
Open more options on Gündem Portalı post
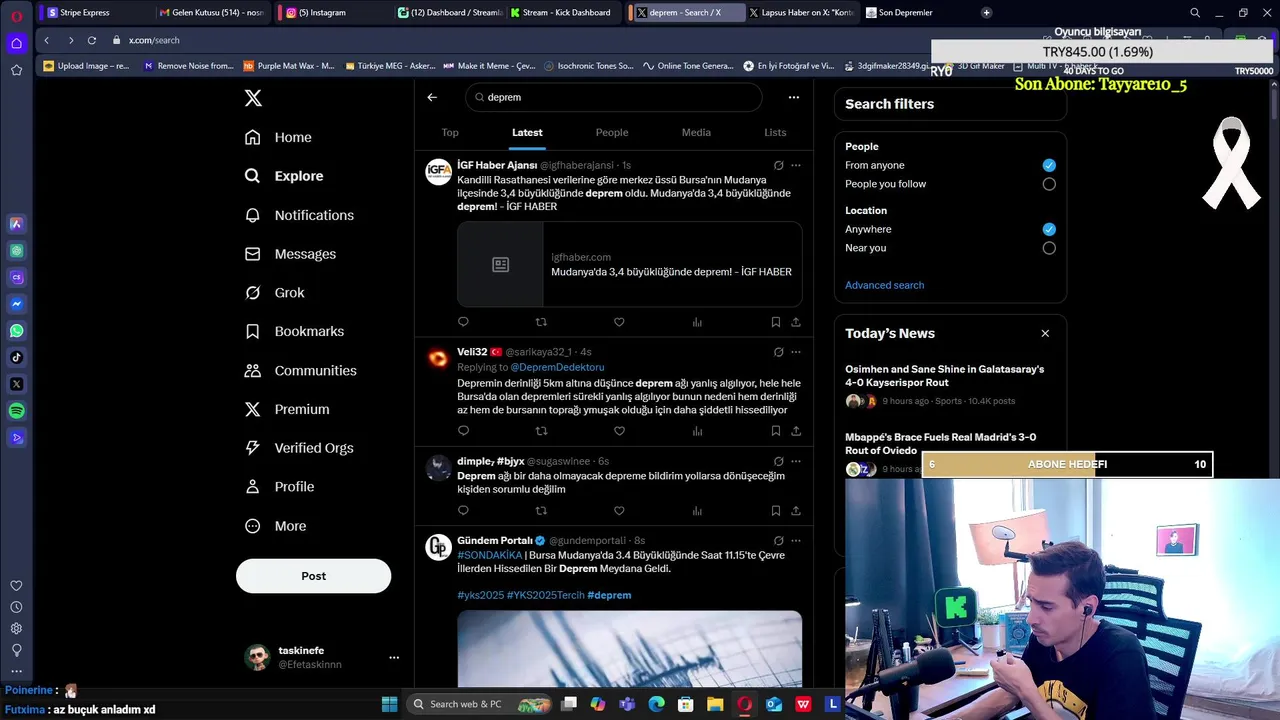click(x=796, y=541)
